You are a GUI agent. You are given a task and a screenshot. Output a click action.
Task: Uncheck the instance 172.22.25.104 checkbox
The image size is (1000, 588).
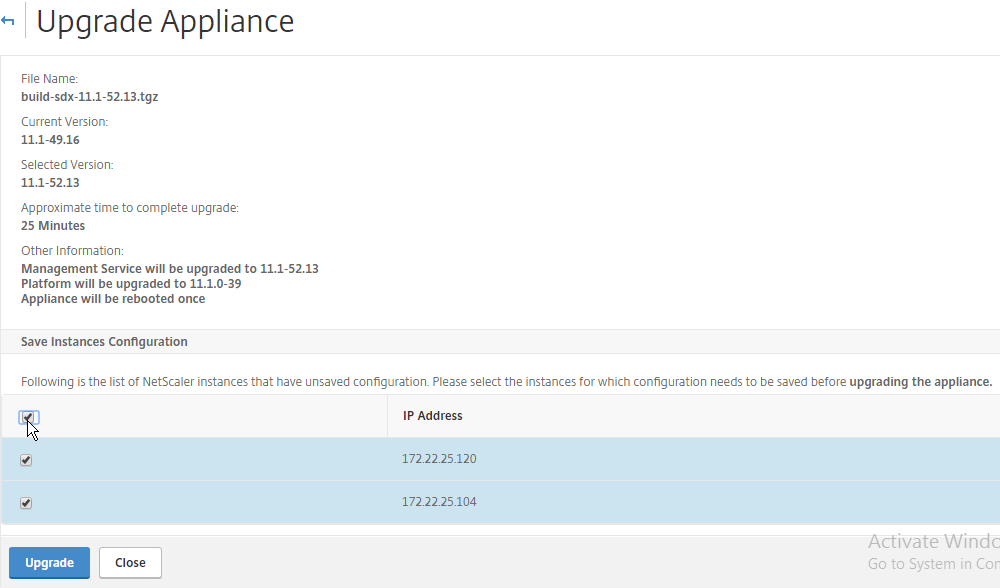coord(26,503)
